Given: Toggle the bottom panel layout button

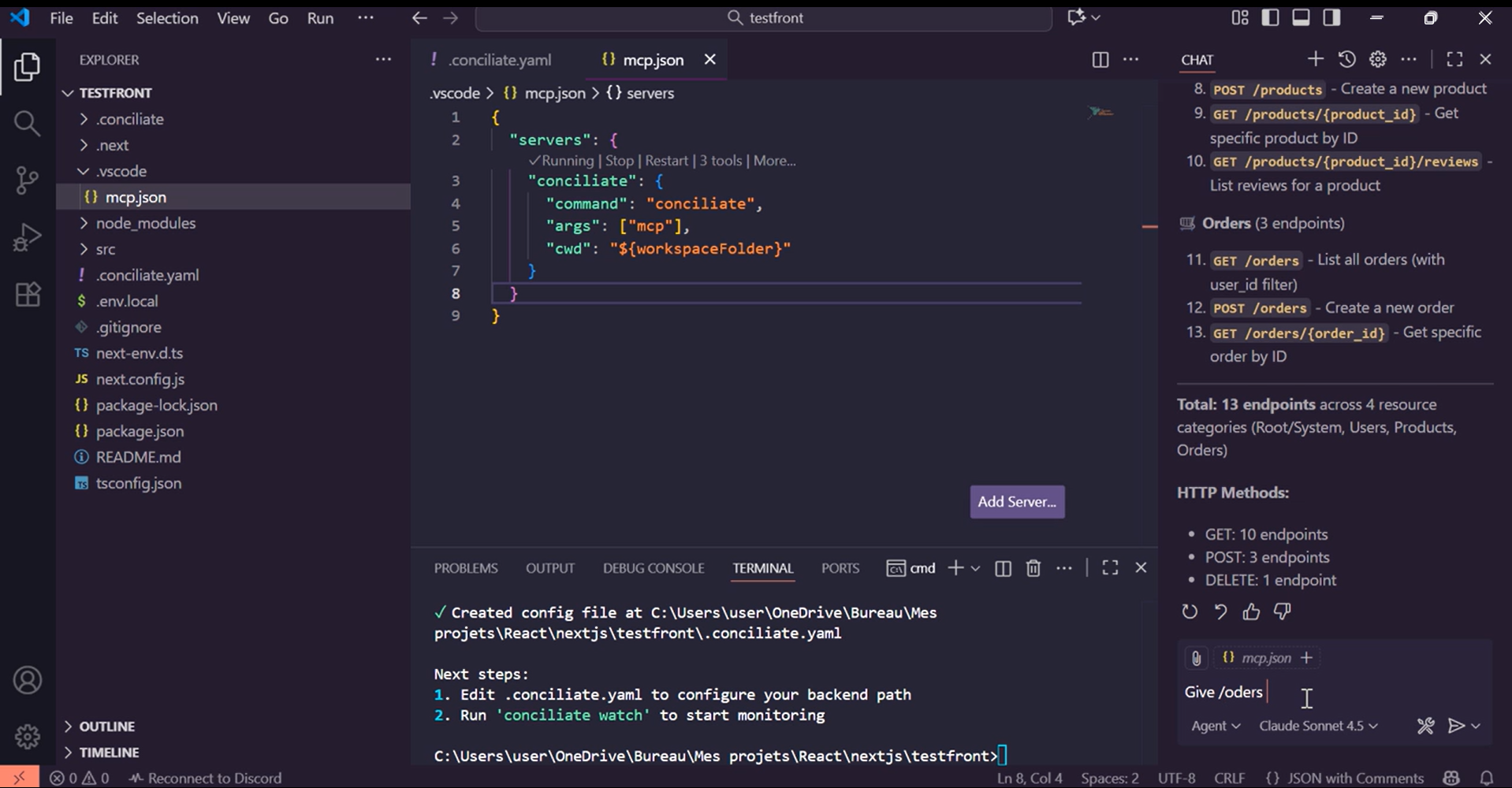Looking at the screenshot, I should point(1301,18).
